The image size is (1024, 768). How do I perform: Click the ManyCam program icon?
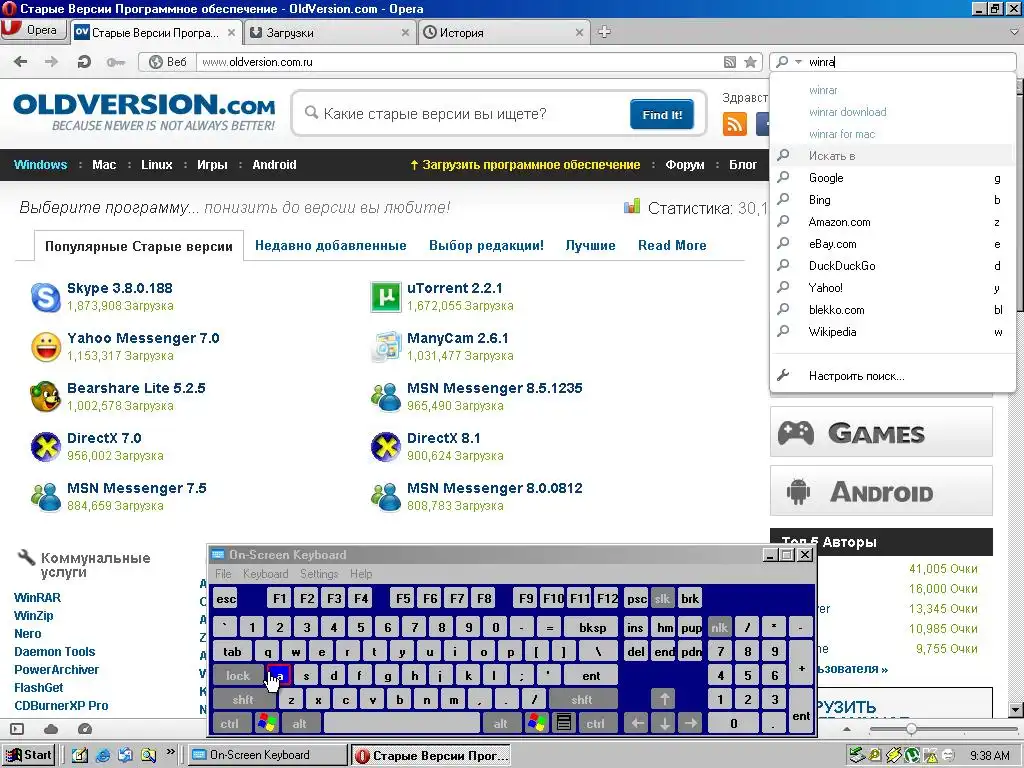(x=385, y=347)
